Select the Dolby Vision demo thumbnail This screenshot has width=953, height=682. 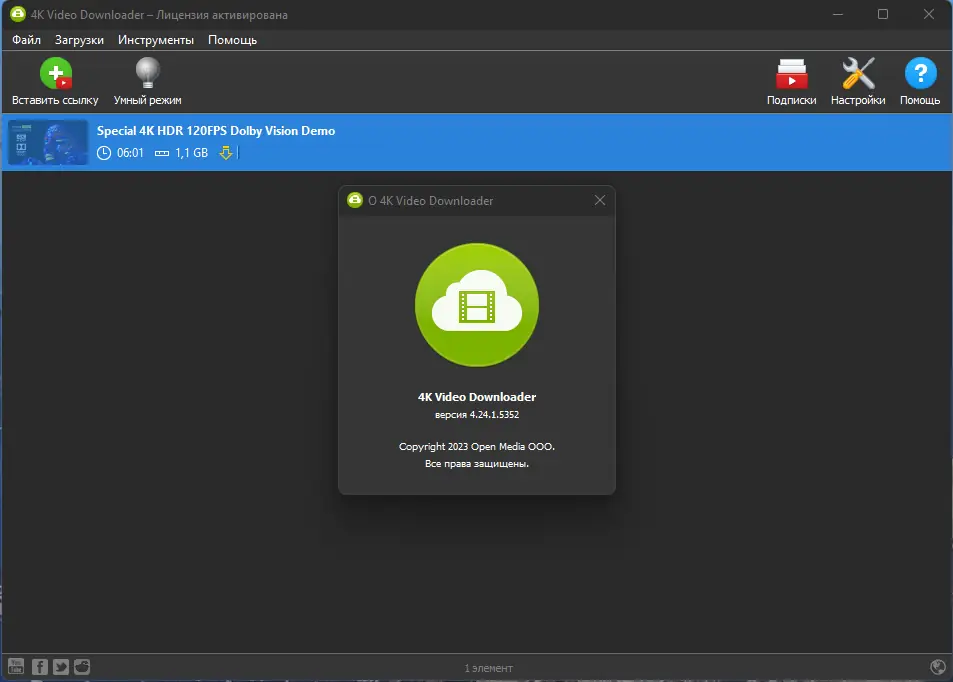[47, 142]
